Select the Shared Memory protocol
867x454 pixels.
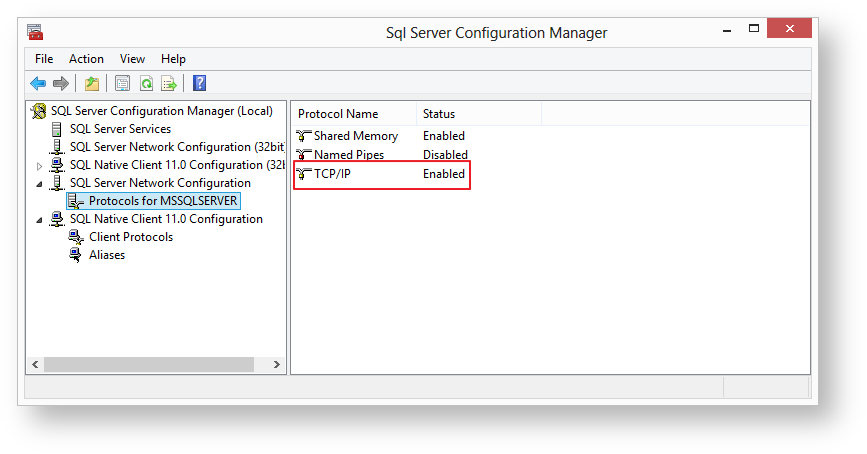click(x=355, y=136)
